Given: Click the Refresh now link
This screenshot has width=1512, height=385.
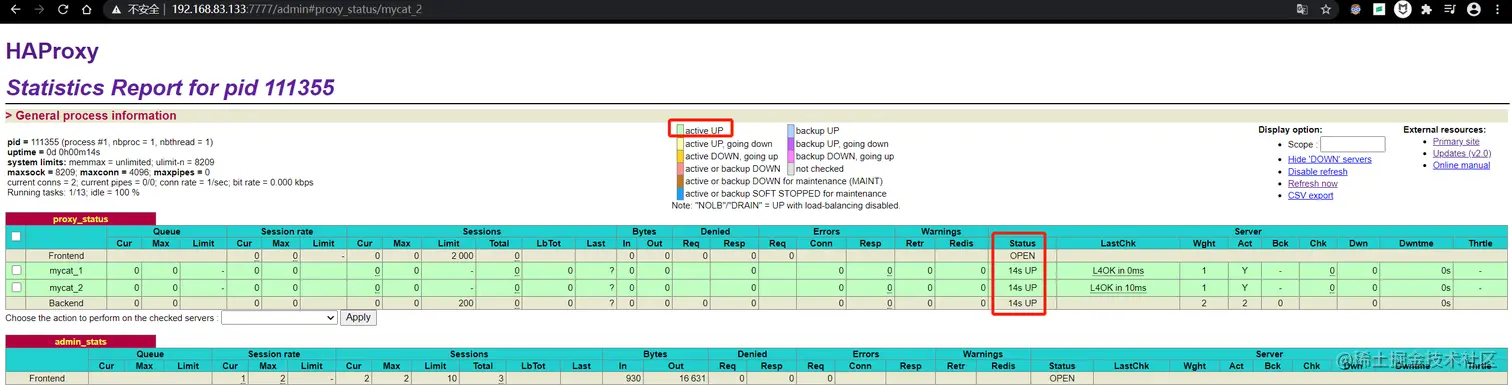Looking at the screenshot, I should (x=1312, y=183).
